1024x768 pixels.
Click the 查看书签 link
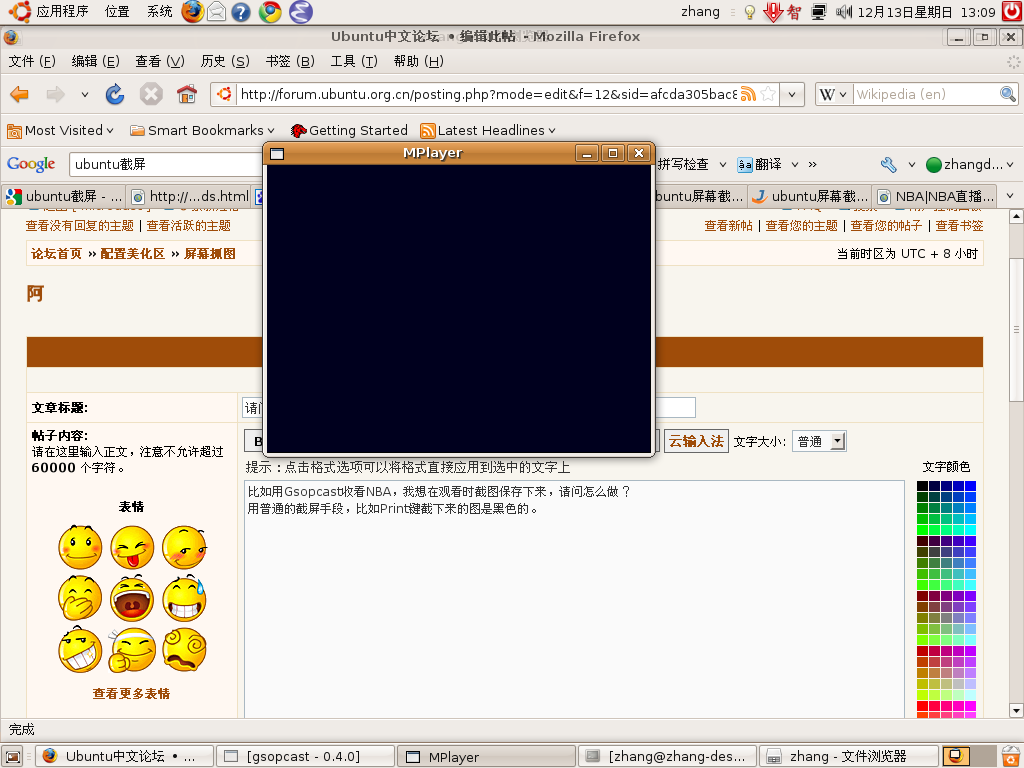click(959, 226)
